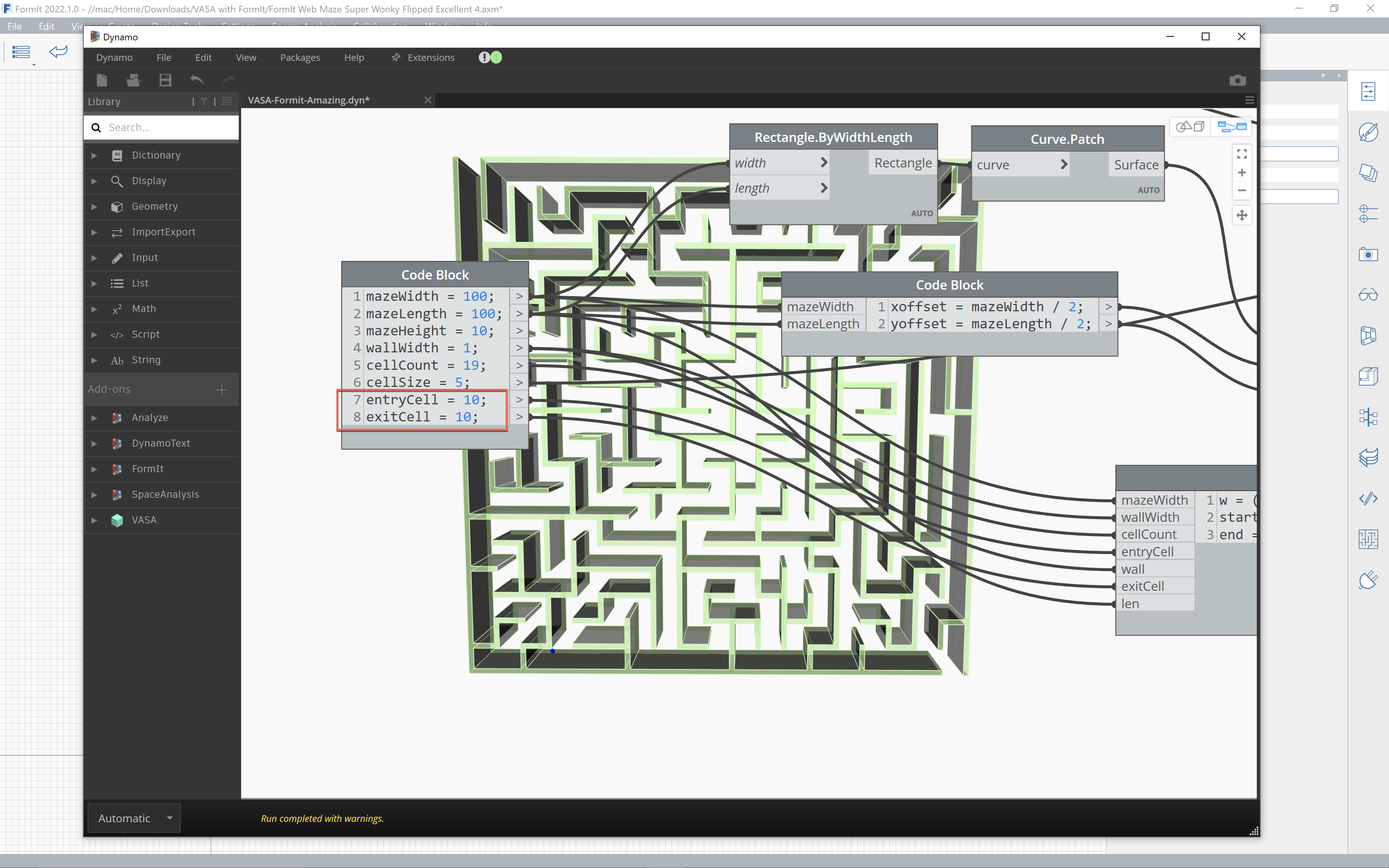Click the Rectangle output port

click(x=902, y=163)
